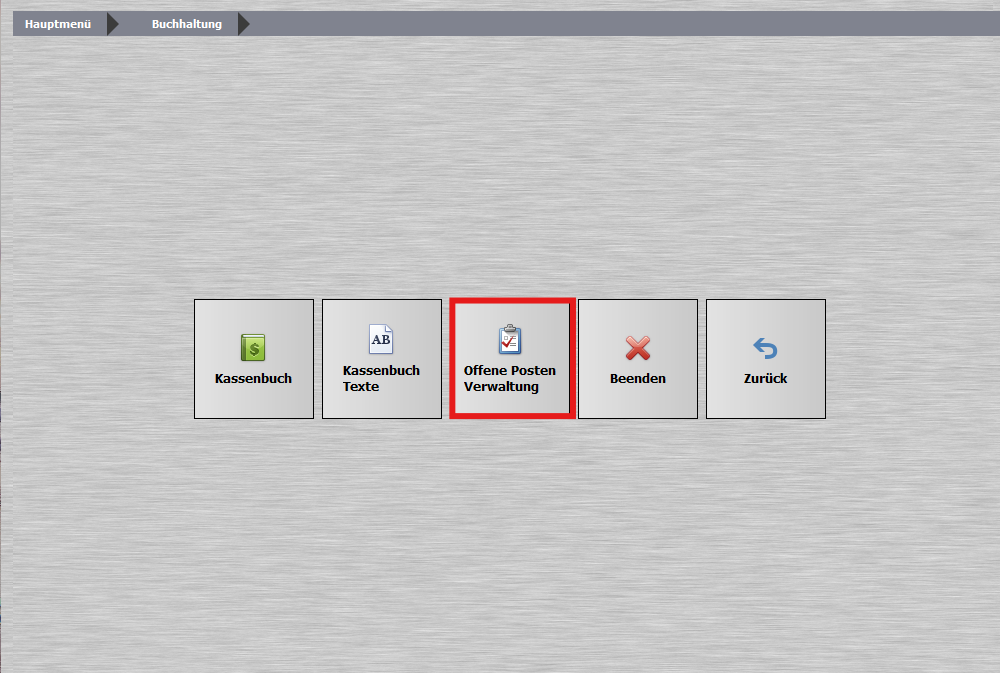Click the "Kassenbuch Texte" text label
The image size is (1000, 673).
pos(381,378)
